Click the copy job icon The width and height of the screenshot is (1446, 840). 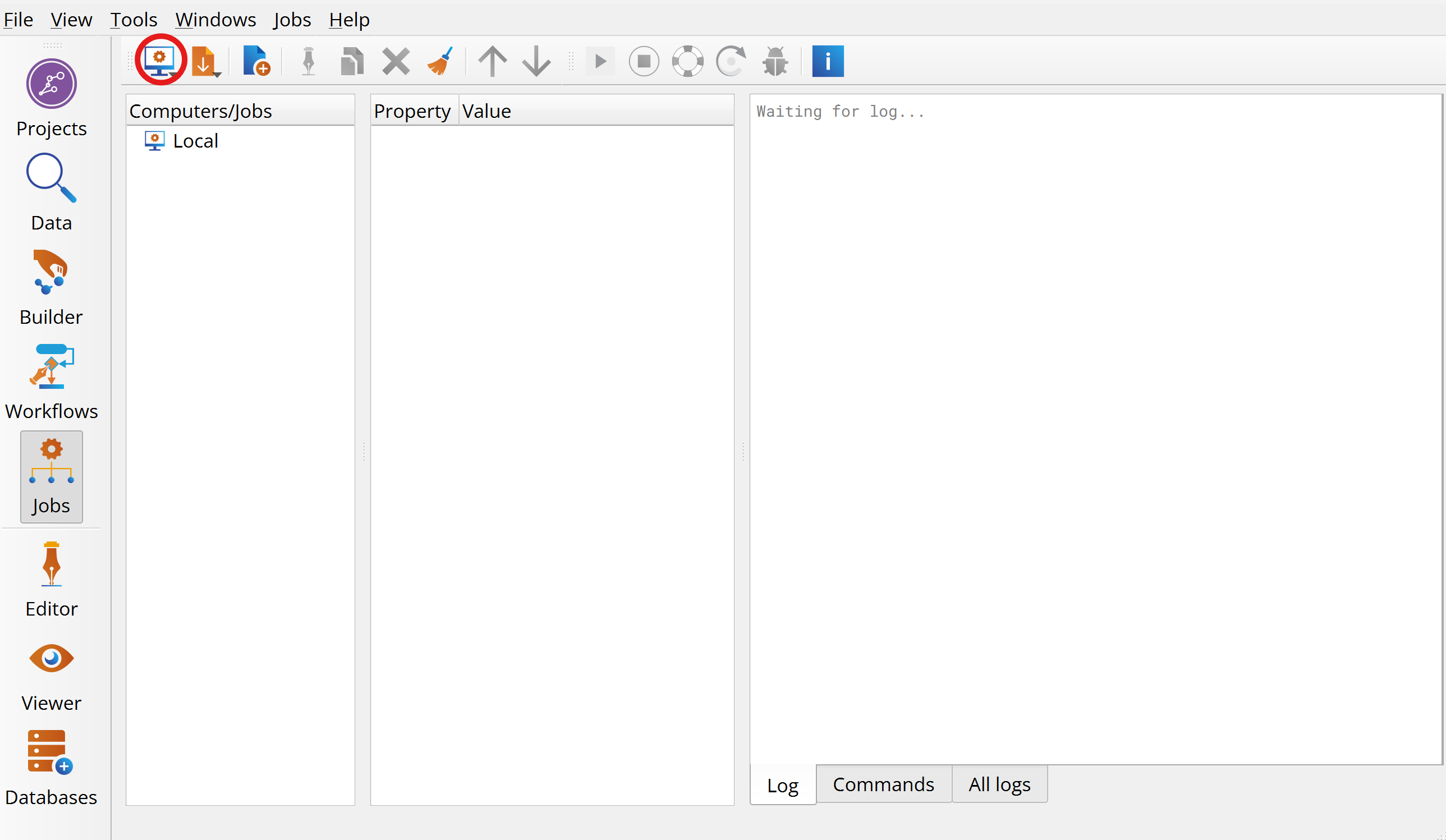(x=352, y=61)
